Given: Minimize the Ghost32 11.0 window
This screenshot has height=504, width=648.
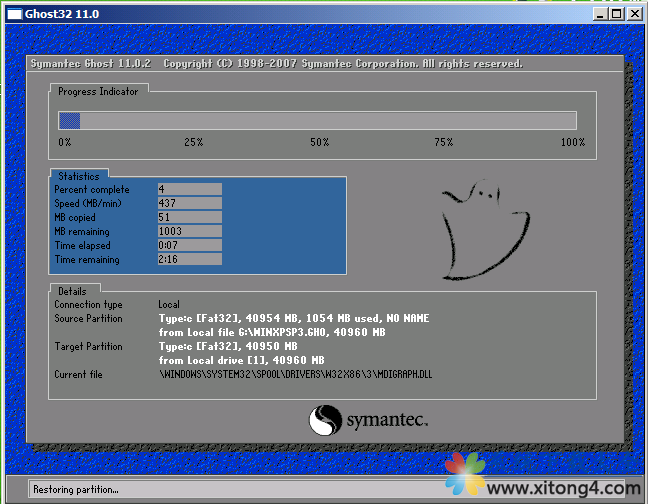Looking at the screenshot, I should coord(600,14).
